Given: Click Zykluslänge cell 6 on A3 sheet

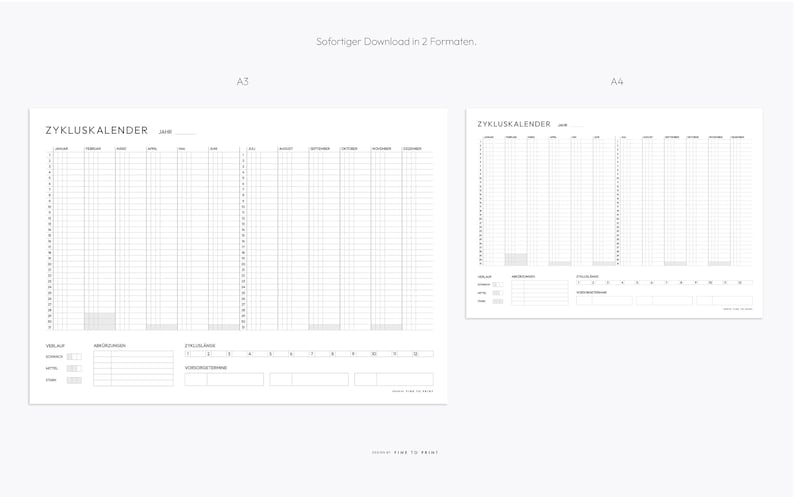Looking at the screenshot, I should 298,354.
